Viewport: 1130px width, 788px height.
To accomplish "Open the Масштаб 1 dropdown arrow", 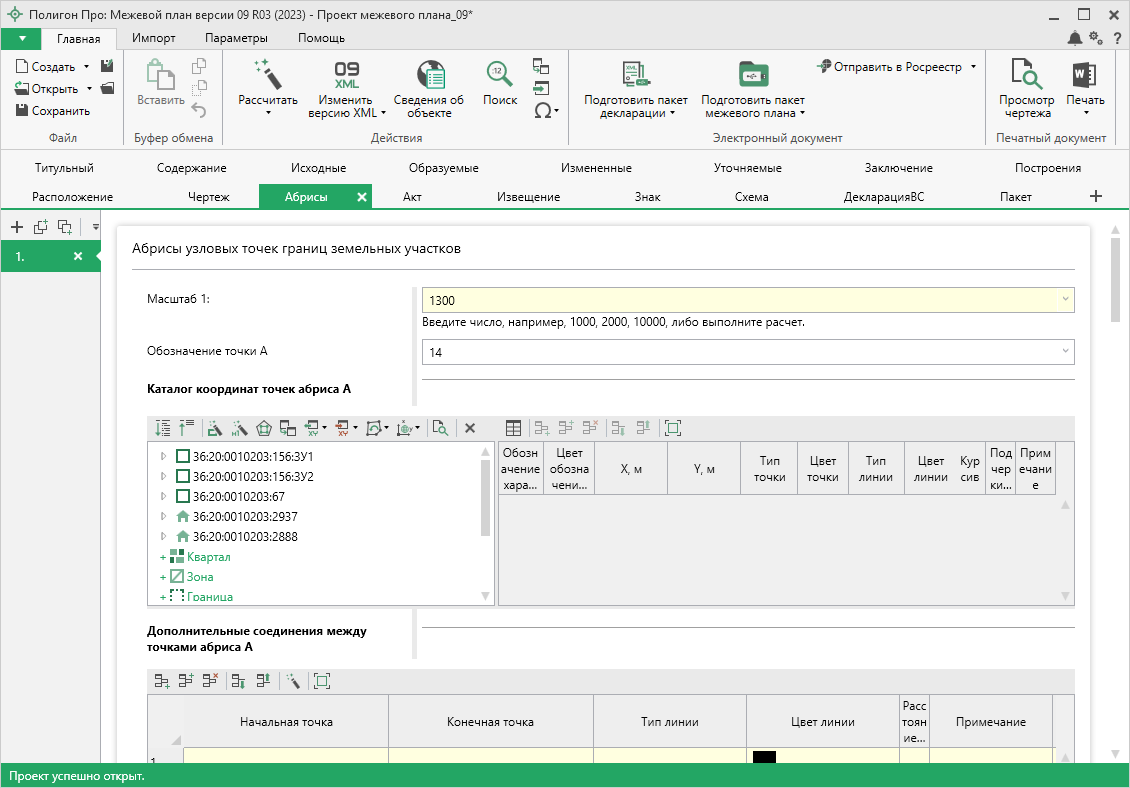I will 1065,299.
